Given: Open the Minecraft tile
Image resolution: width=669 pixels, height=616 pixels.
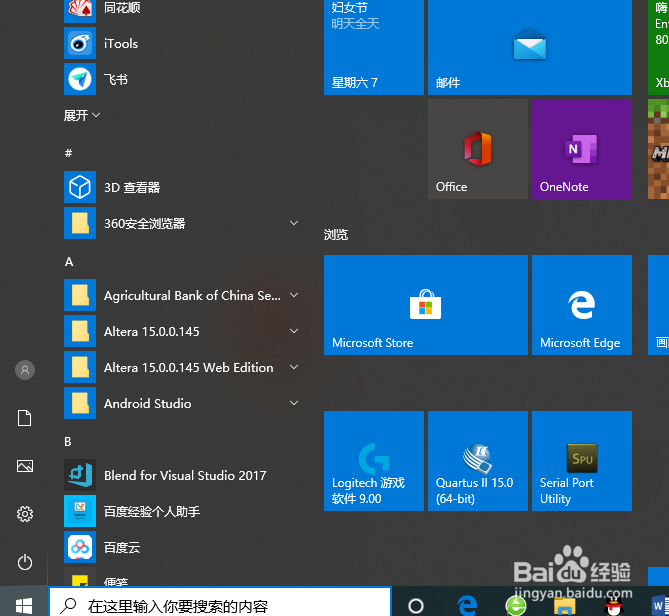Looking at the screenshot, I should [x=658, y=149].
